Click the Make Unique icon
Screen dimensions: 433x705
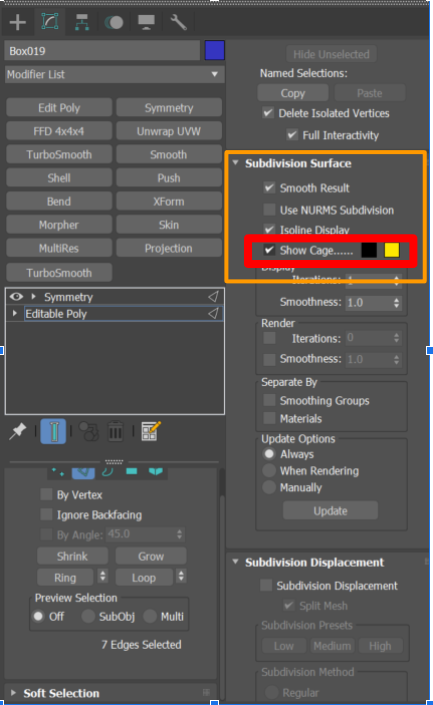89,432
